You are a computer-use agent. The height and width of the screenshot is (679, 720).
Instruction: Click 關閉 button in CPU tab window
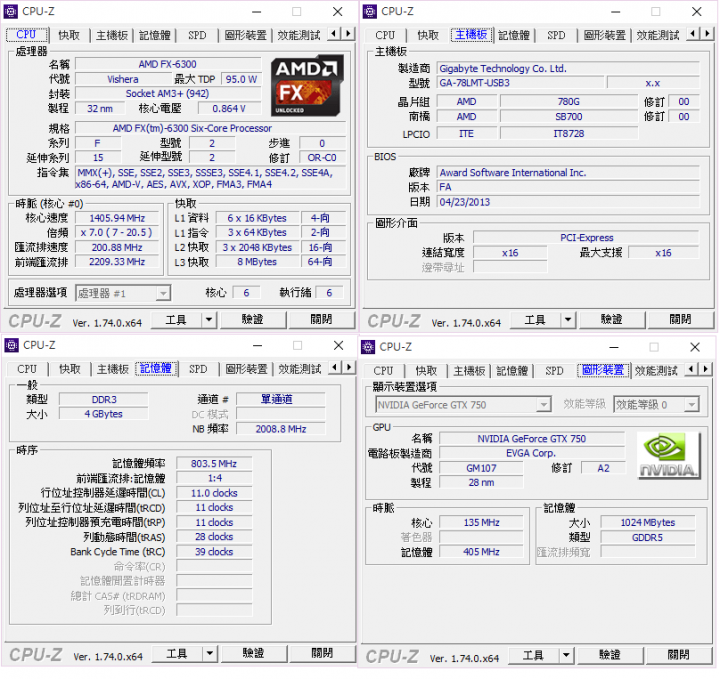pos(321,319)
